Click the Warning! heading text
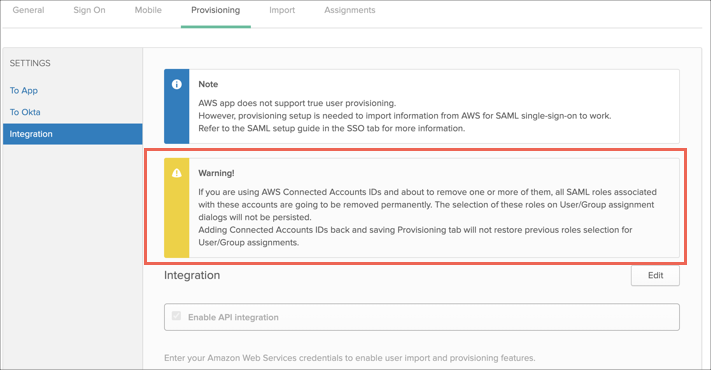This screenshot has height=370, width=711. [x=216, y=173]
